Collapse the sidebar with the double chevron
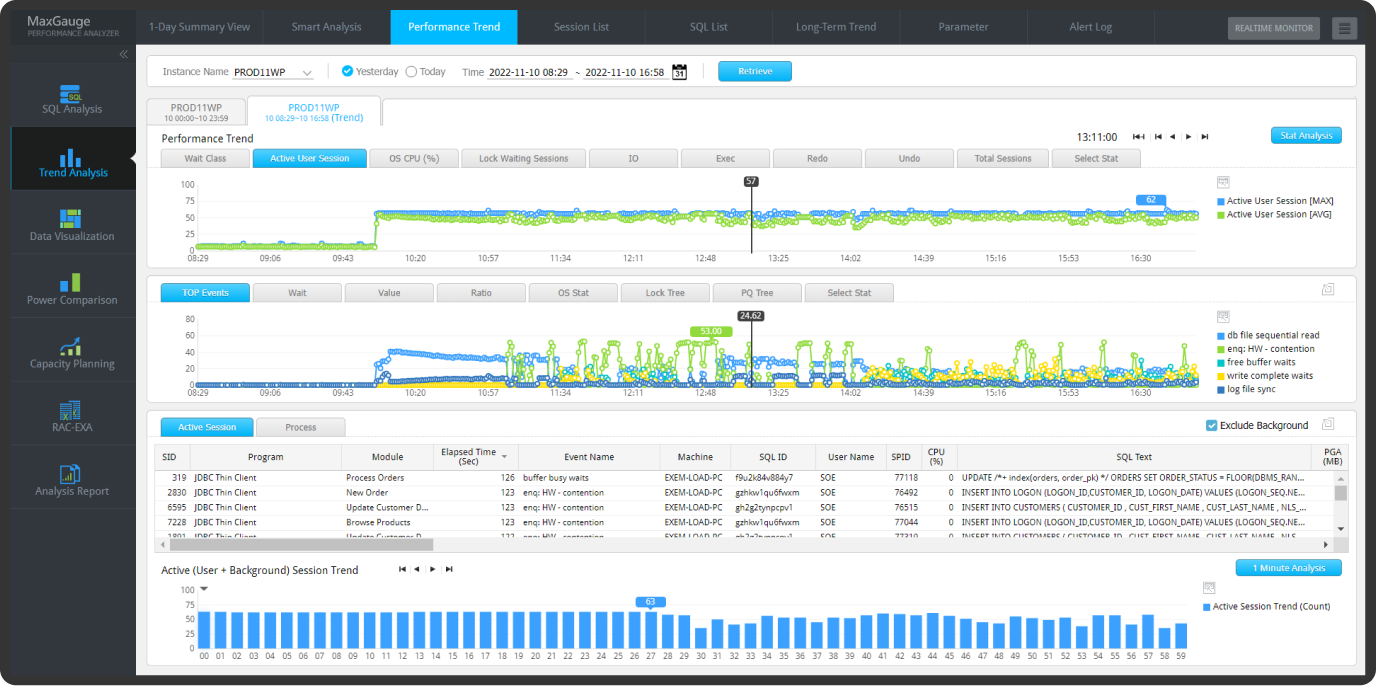1376x686 pixels. point(123,55)
